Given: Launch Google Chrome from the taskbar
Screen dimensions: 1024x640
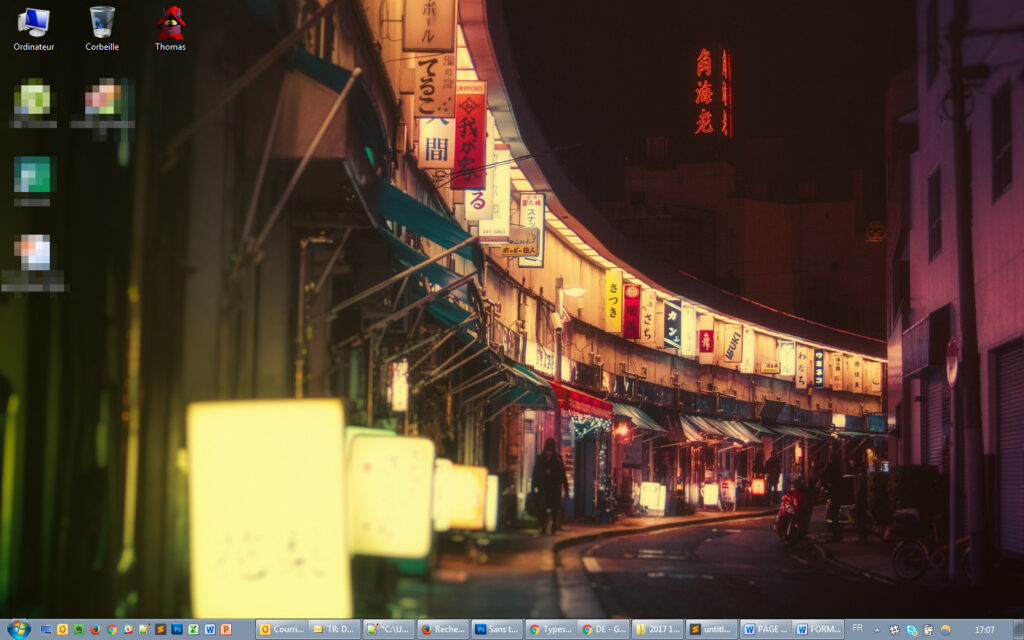Looking at the screenshot, I should click(110, 629).
